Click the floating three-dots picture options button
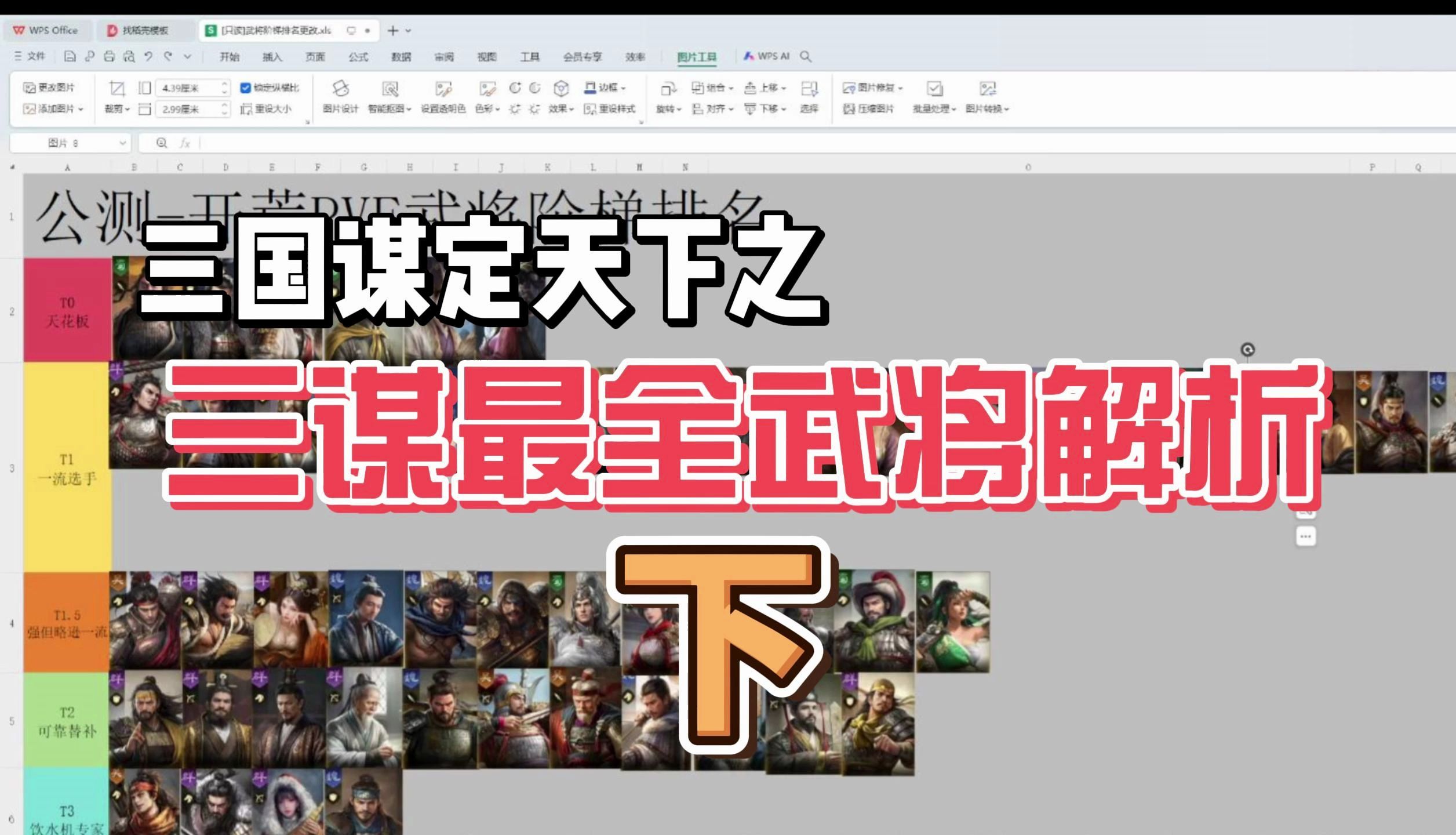Image resolution: width=1456 pixels, height=835 pixels. [1305, 536]
